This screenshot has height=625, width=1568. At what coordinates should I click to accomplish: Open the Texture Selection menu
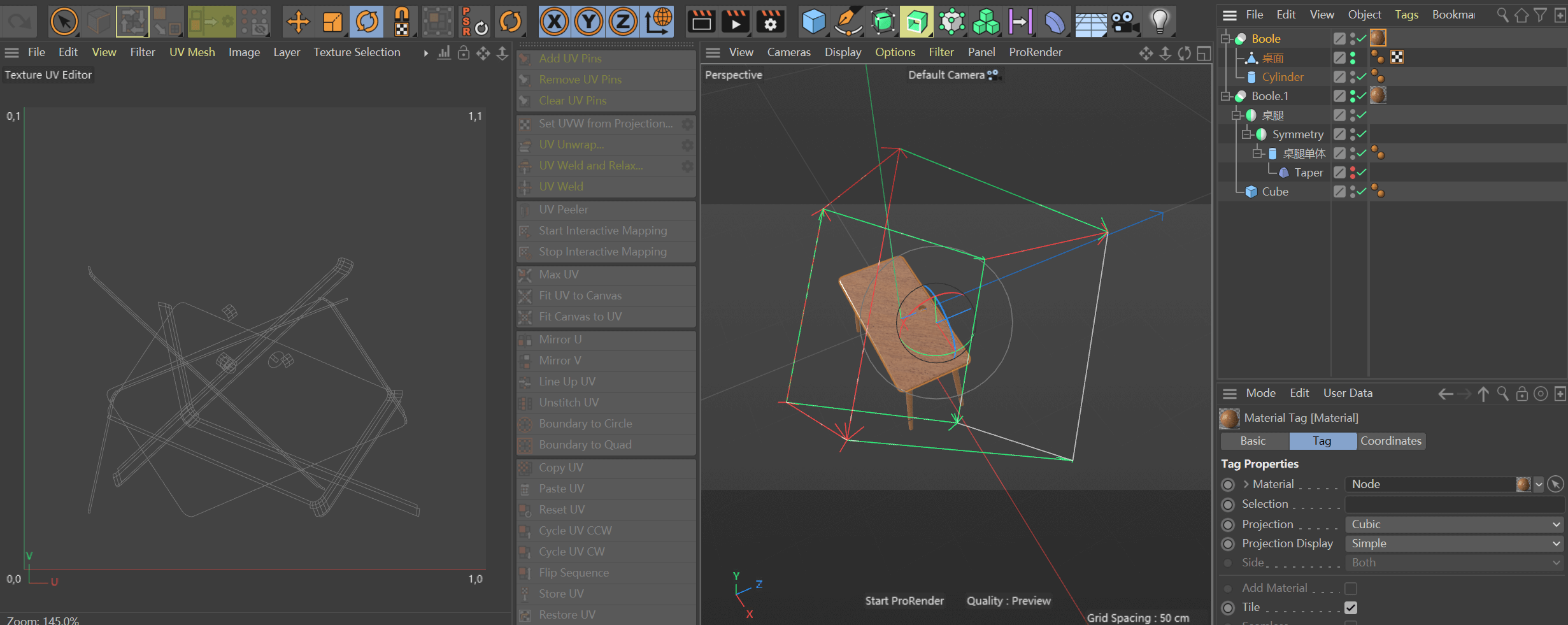coord(357,52)
